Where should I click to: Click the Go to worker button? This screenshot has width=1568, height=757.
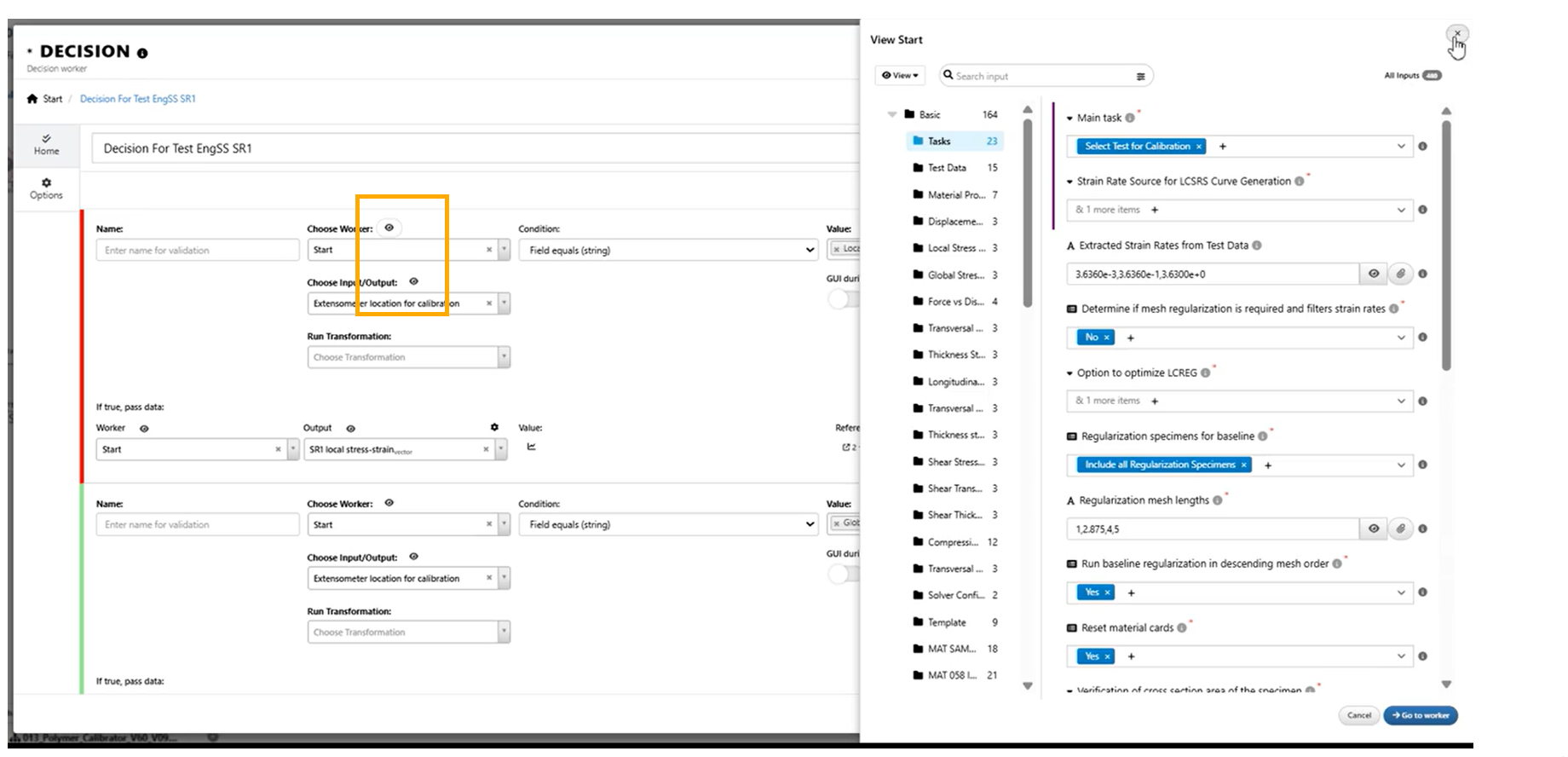point(1420,715)
